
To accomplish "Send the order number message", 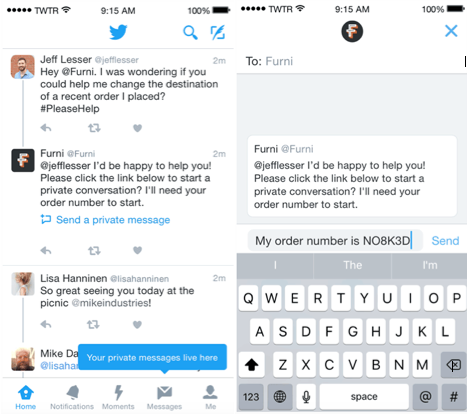I will click(x=445, y=241).
